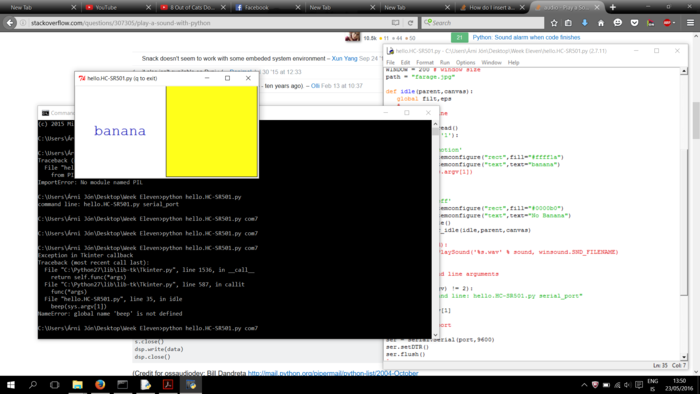Go back with Firefox back arrow
This screenshot has width=700, height=394.
click(x=10, y=23)
